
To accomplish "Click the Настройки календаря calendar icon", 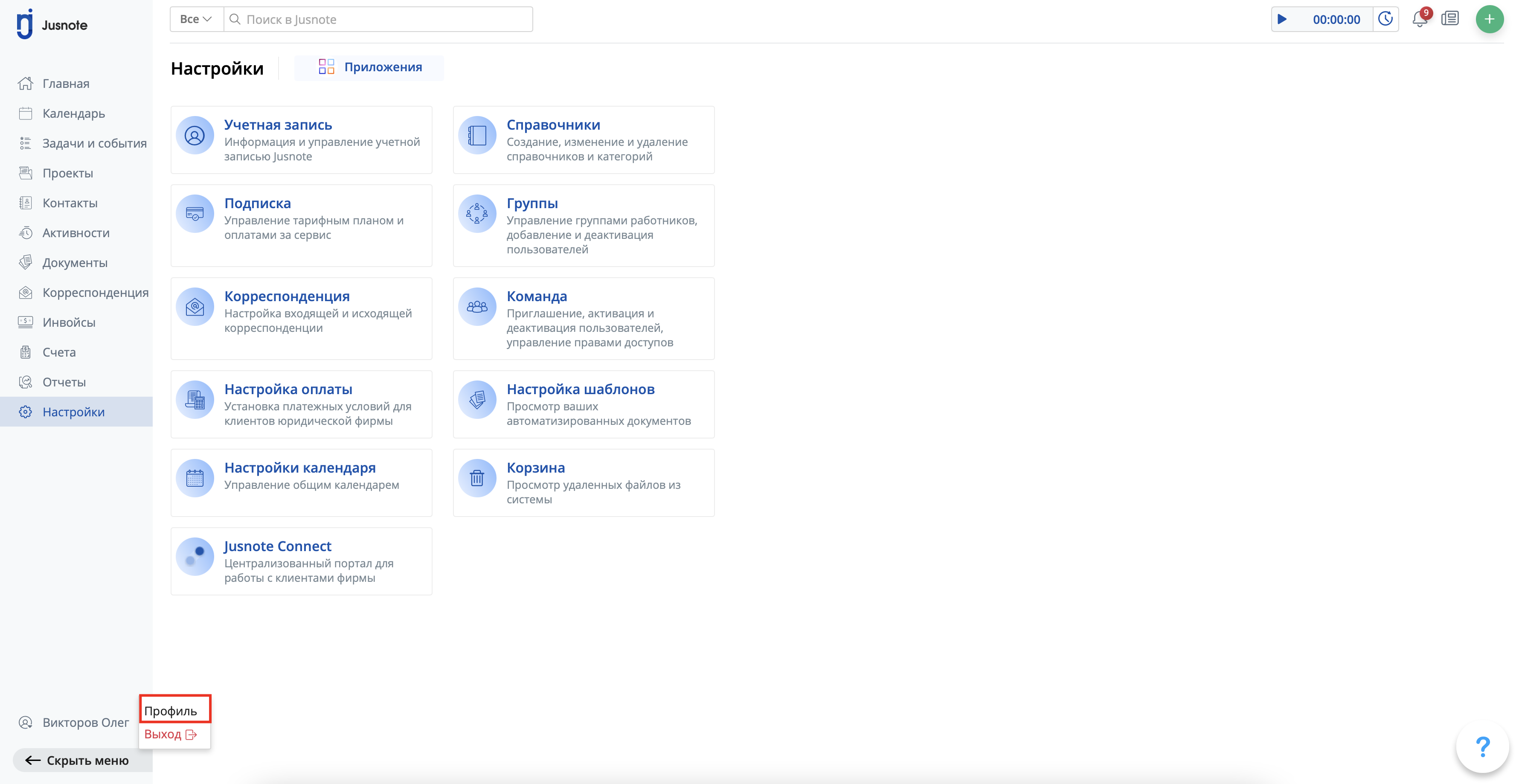I will 195,478.
